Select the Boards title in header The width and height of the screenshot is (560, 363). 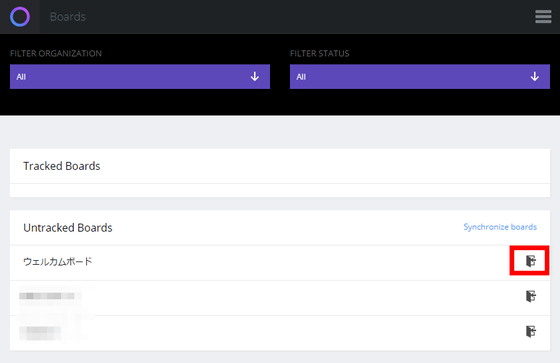click(68, 17)
